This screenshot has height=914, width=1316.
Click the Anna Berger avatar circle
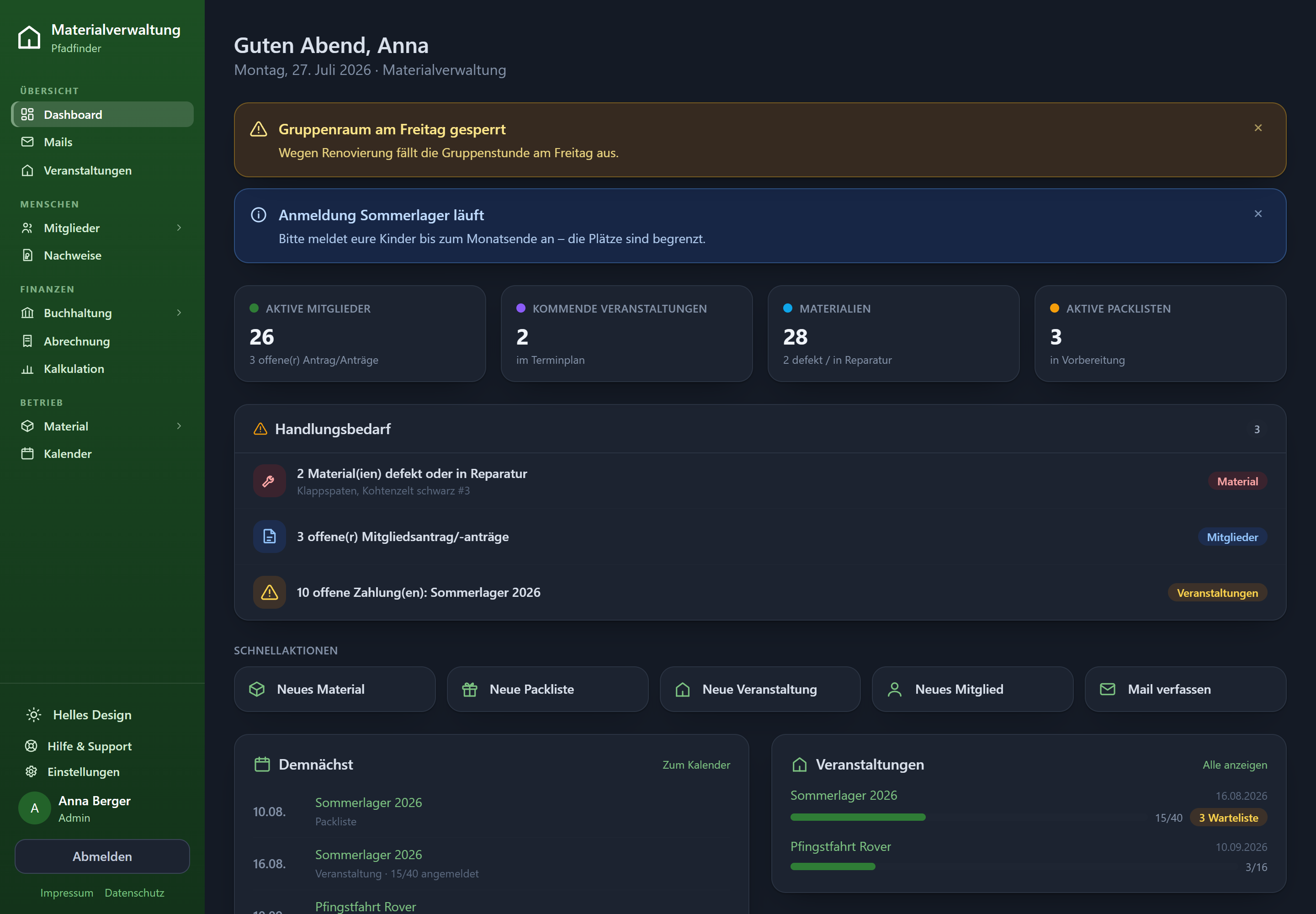click(35, 808)
